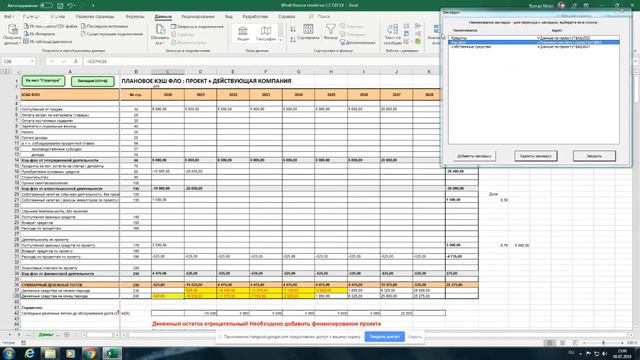The height and width of the screenshot is (360, 640).
Task: Click the Flash Fill icon in data tools
Action: click(407, 26)
